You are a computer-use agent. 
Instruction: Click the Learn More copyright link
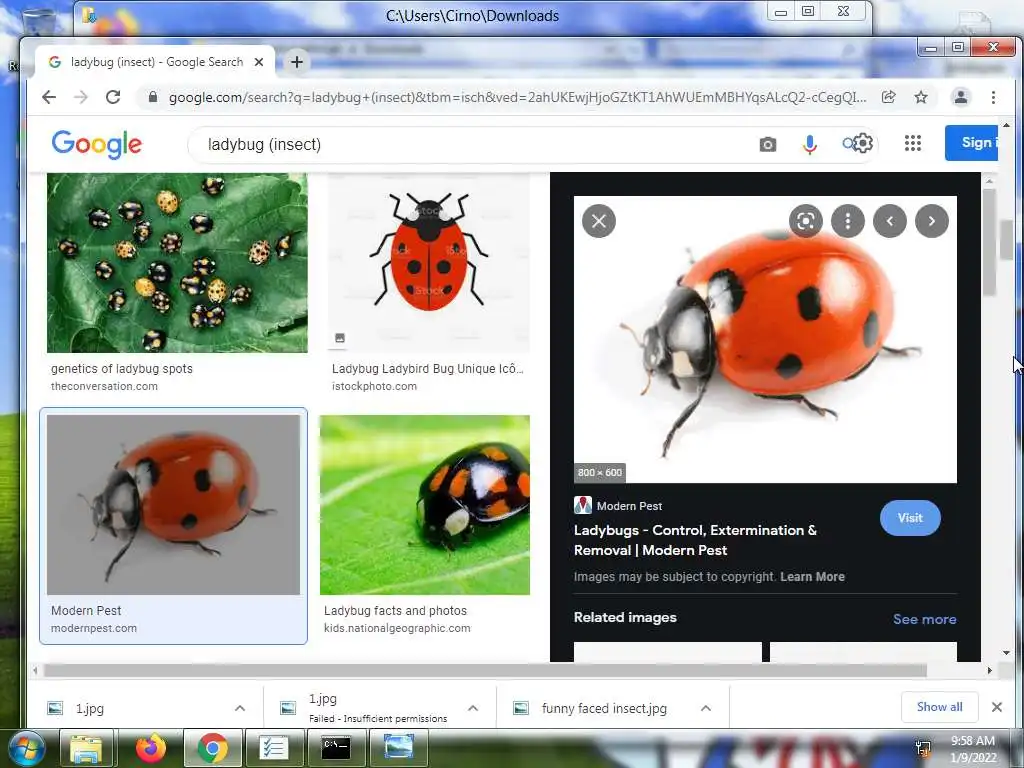click(812, 577)
